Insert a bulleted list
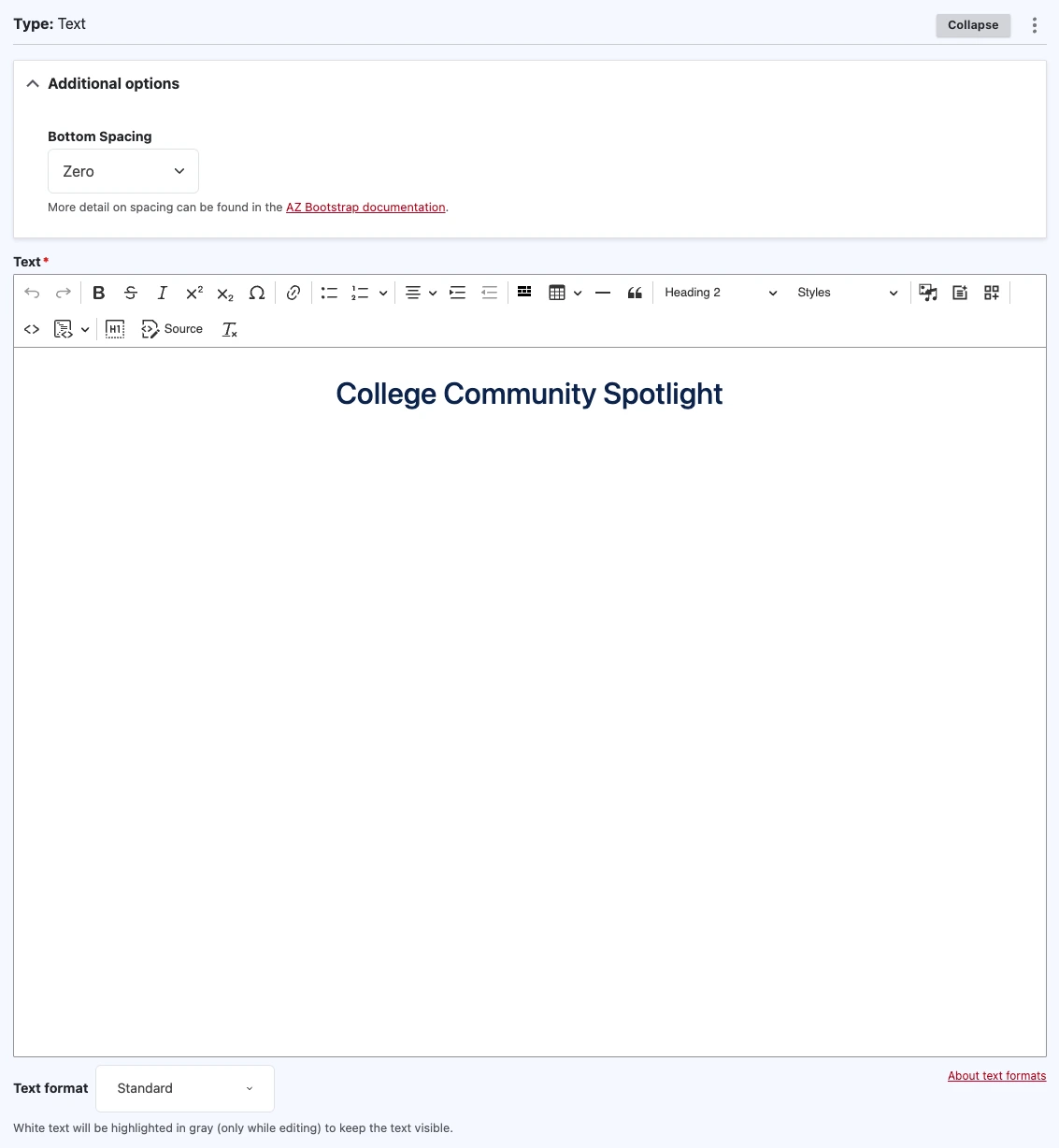 pyautogui.click(x=329, y=293)
